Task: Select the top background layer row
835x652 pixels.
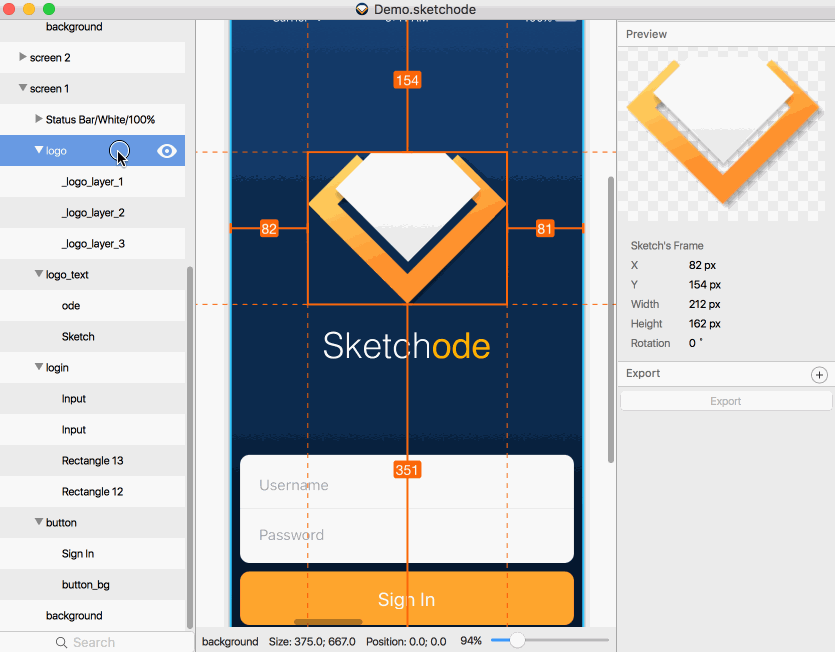Action: click(93, 30)
